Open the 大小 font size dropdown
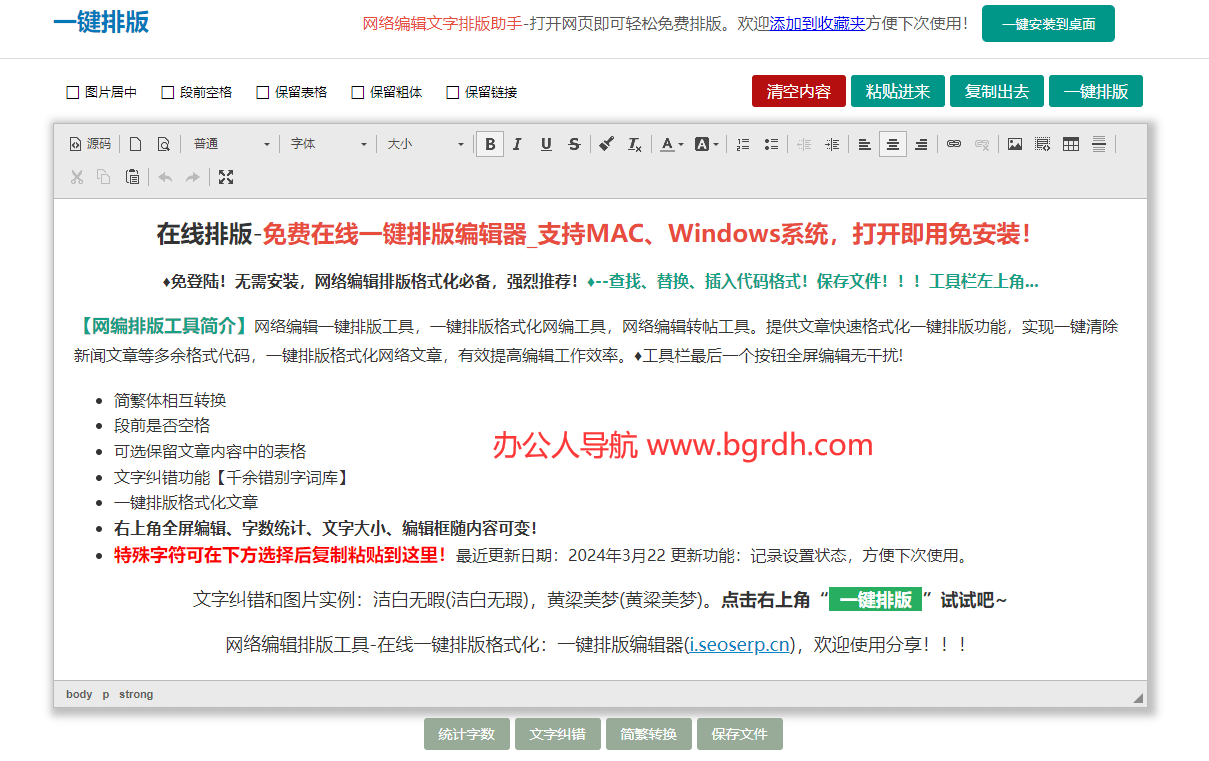This screenshot has width=1209, height=761. 425,144
